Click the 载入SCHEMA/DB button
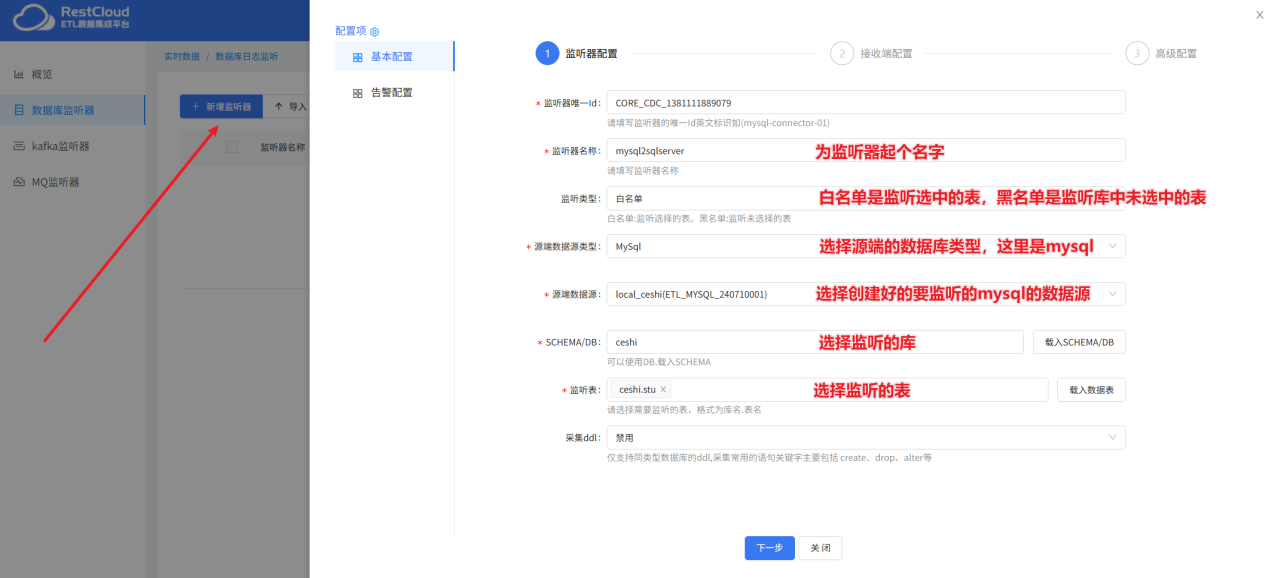Image resolution: width=1269 pixels, height=578 pixels. click(x=1079, y=341)
